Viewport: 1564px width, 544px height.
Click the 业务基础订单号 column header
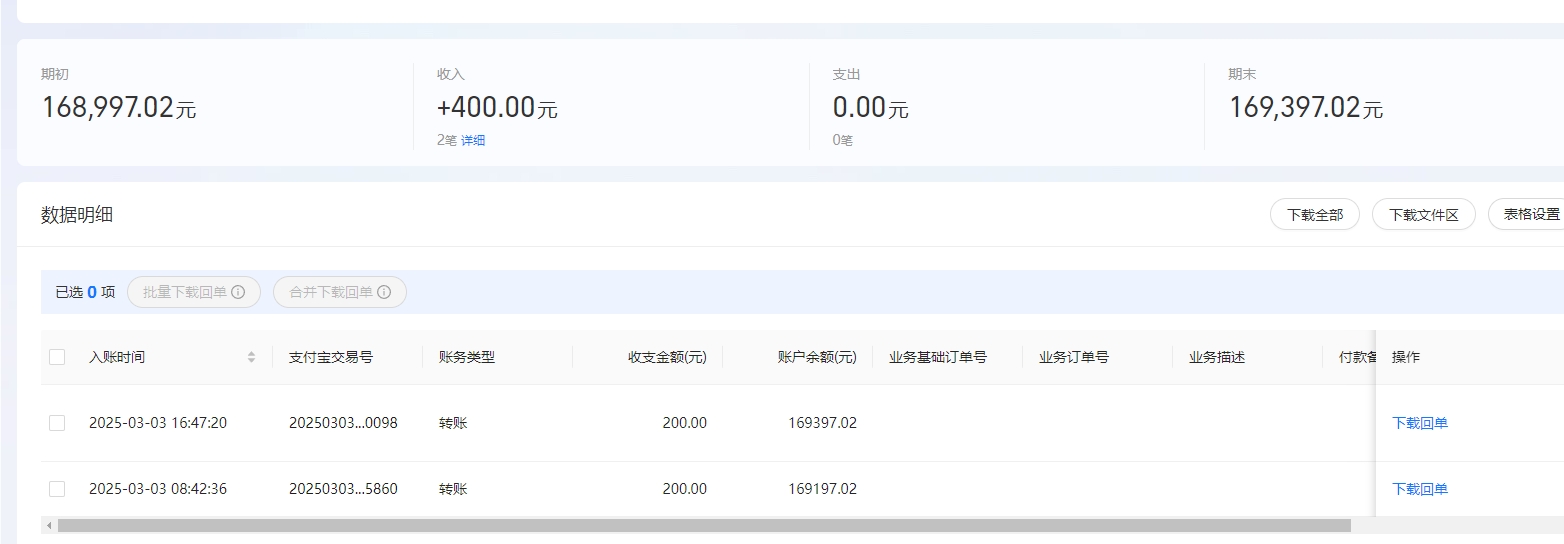938,357
